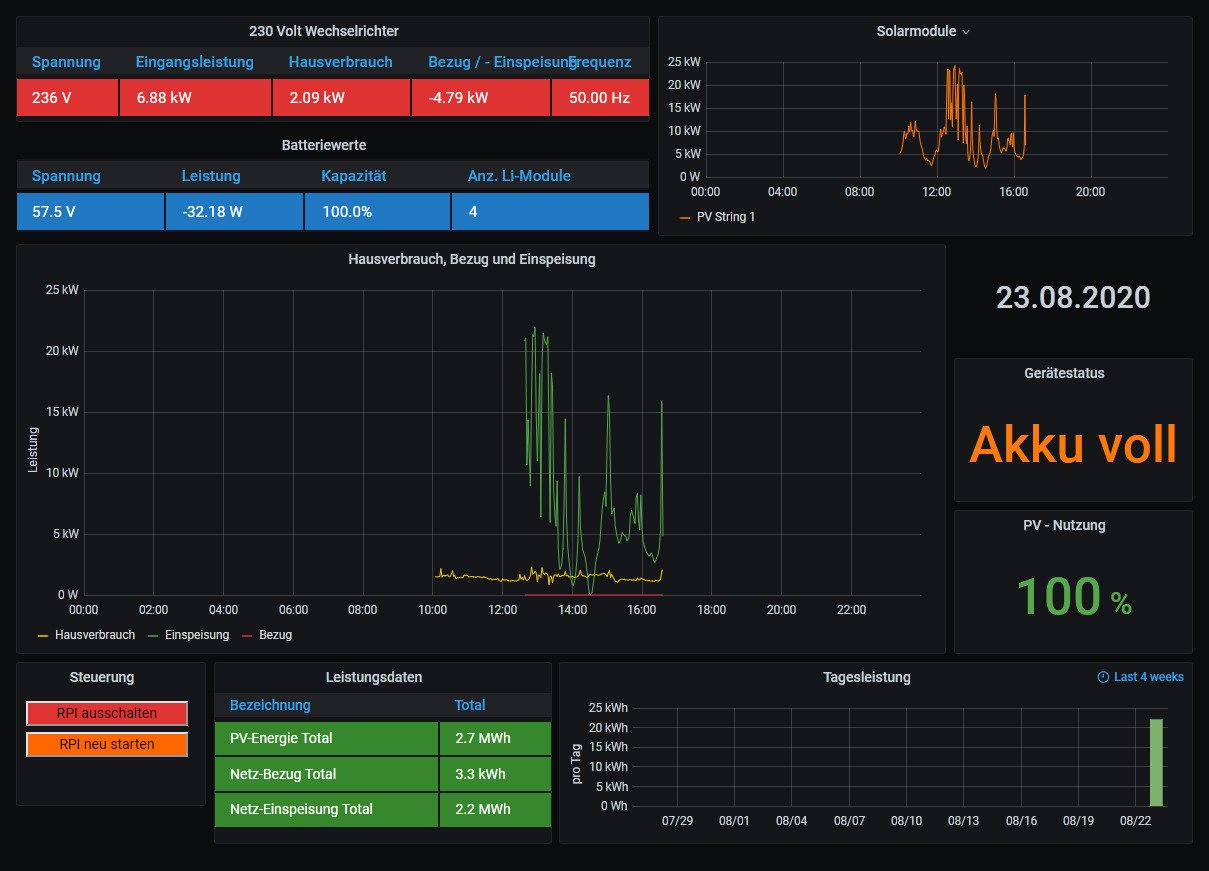Sort battery table by Kapazität header
This screenshot has width=1209, height=871.
353,176
